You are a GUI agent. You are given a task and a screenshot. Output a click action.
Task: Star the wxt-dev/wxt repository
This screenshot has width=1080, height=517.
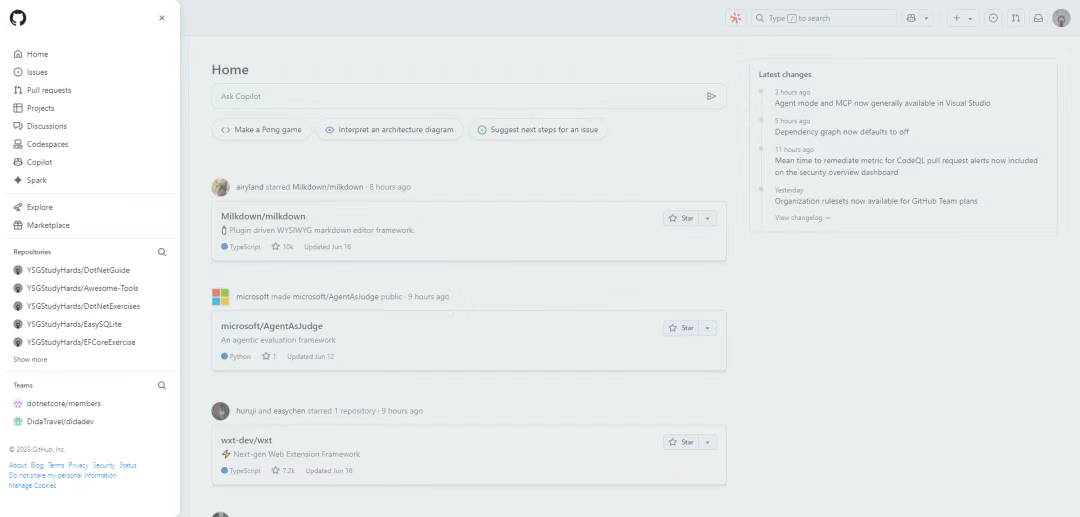pos(681,442)
